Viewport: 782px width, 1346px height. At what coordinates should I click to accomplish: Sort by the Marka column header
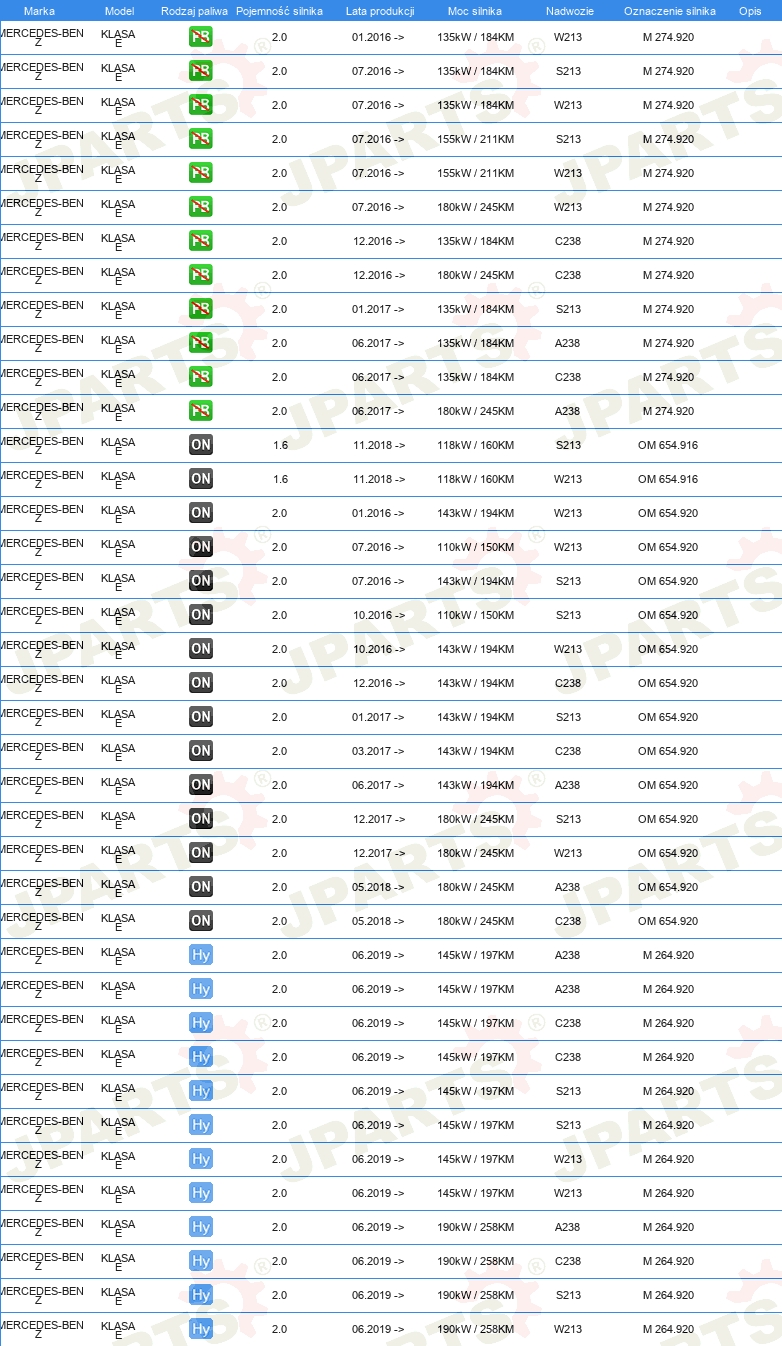pos(39,11)
